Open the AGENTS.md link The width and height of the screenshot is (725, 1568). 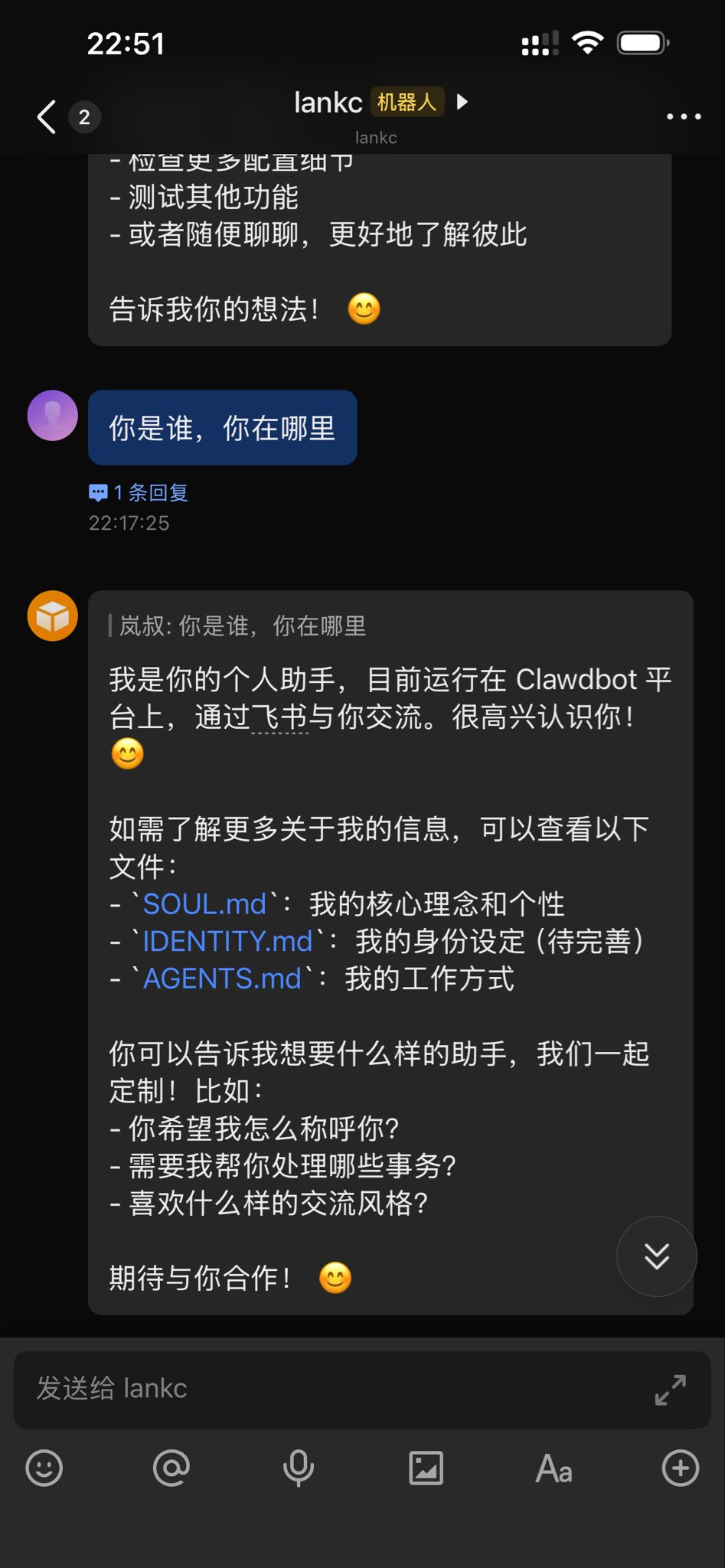(222, 979)
